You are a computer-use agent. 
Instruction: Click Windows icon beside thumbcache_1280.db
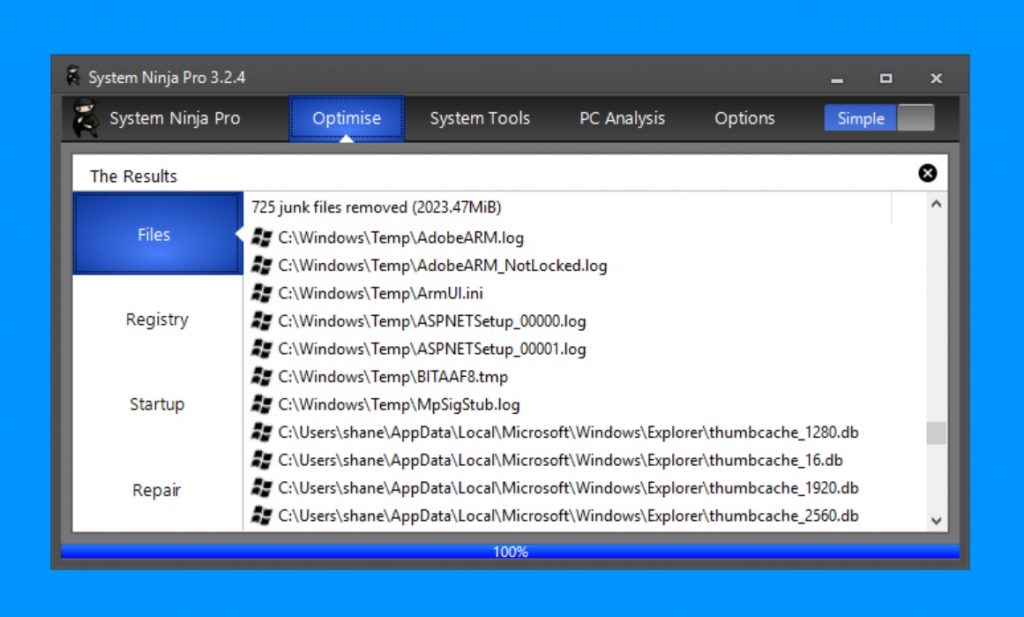coord(262,433)
